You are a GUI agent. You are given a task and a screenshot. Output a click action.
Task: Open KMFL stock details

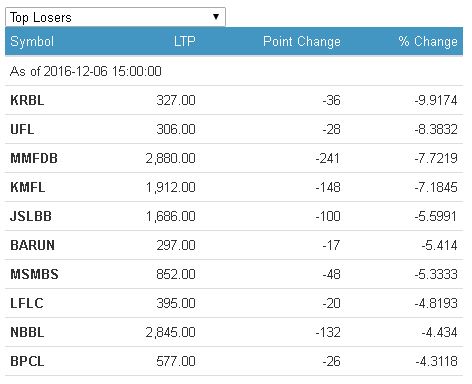(28, 187)
